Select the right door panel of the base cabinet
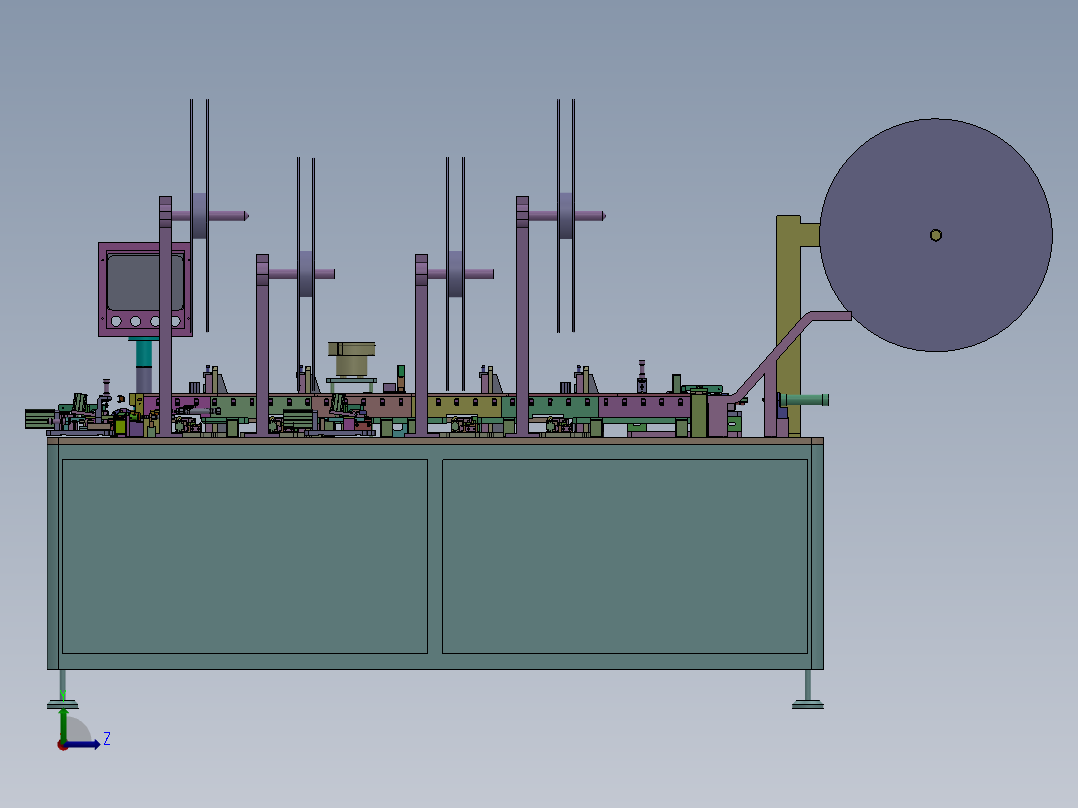The height and width of the screenshot is (808, 1078). 625,556
